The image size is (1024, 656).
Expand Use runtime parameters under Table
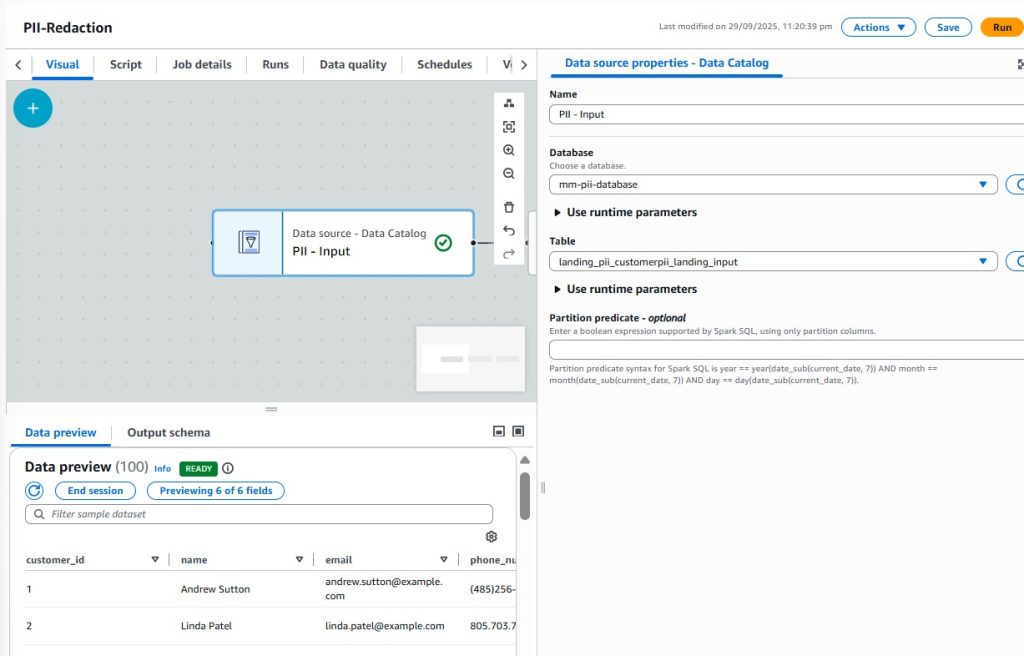[625, 289]
